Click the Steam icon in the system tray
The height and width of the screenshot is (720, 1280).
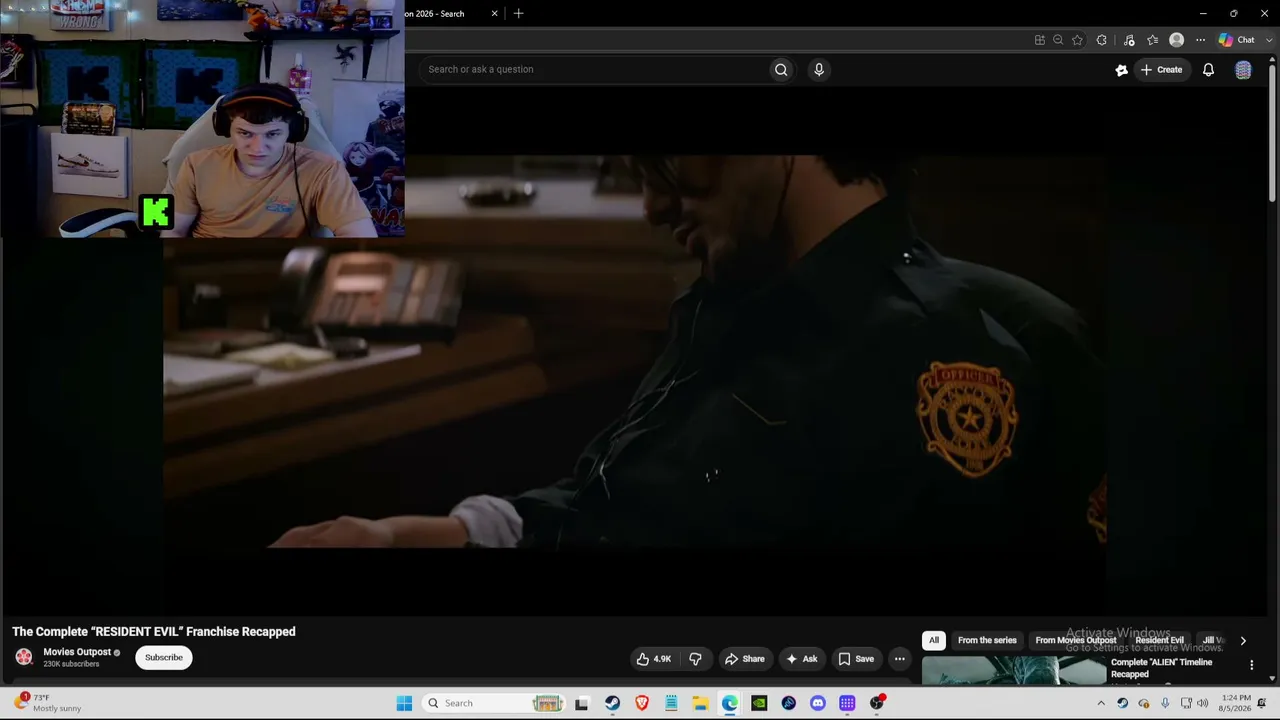pyautogui.click(x=1122, y=703)
